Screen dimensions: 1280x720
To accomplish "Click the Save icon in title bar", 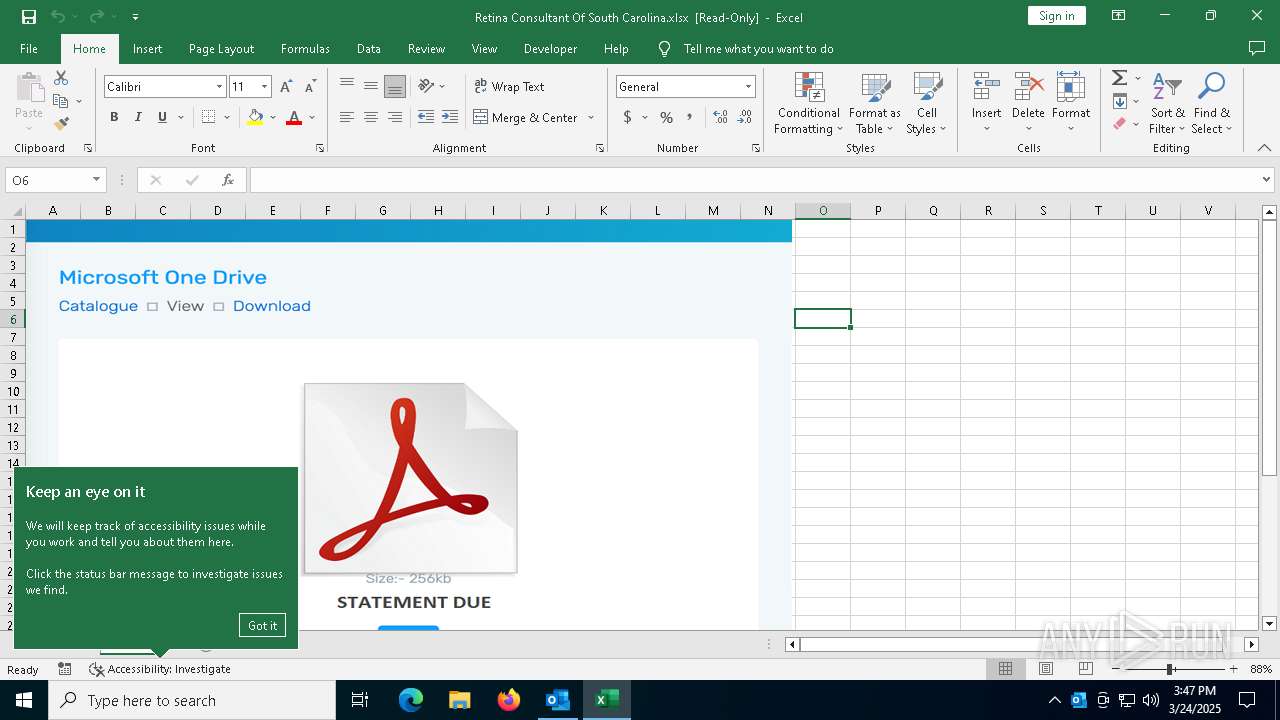I will tap(28, 16).
